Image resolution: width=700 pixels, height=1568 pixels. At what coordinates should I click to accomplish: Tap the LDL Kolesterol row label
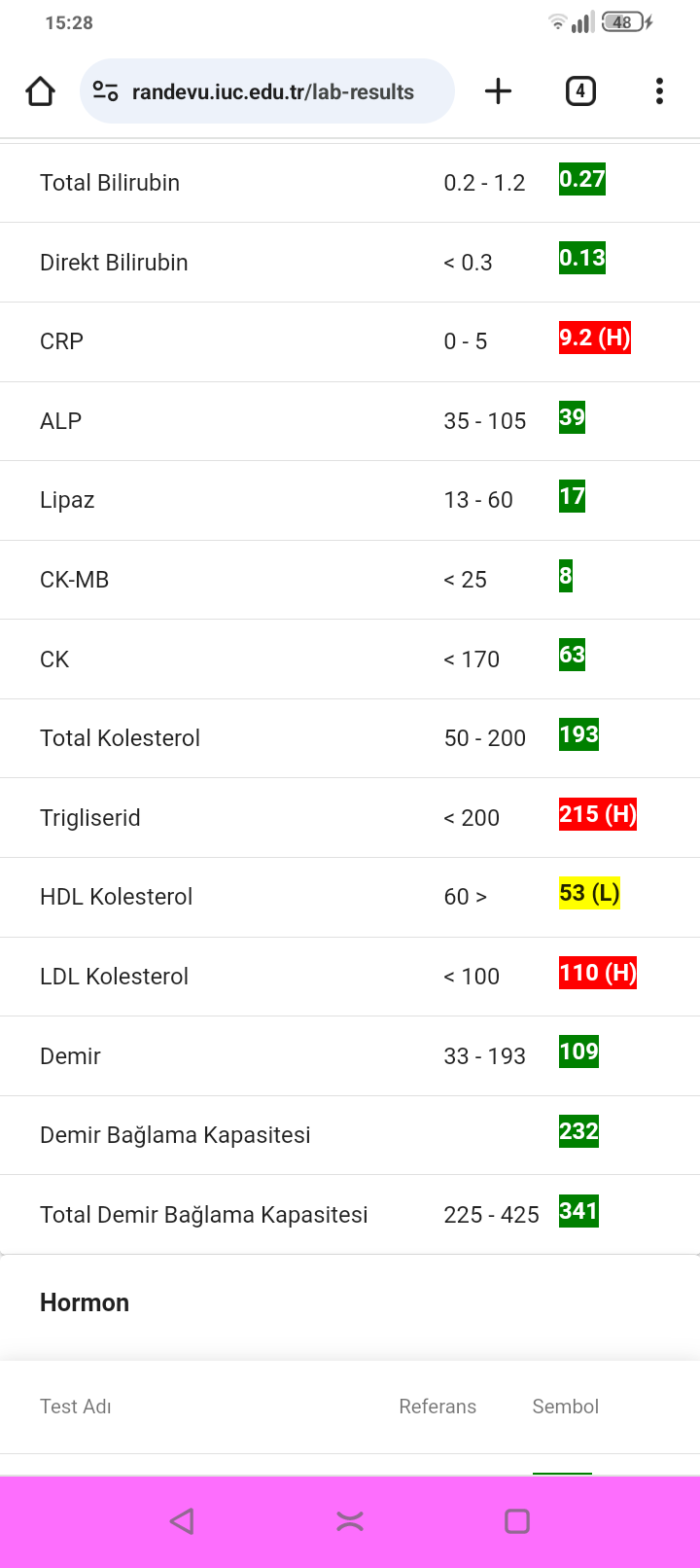click(x=114, y=977)
